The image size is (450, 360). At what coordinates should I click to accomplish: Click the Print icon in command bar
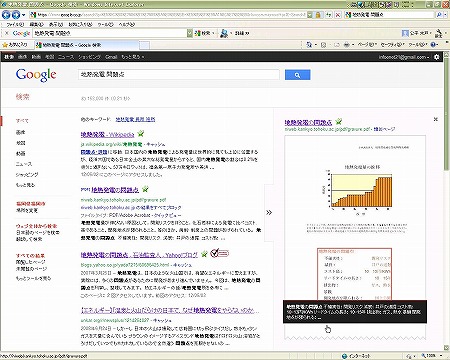point(347,45)
